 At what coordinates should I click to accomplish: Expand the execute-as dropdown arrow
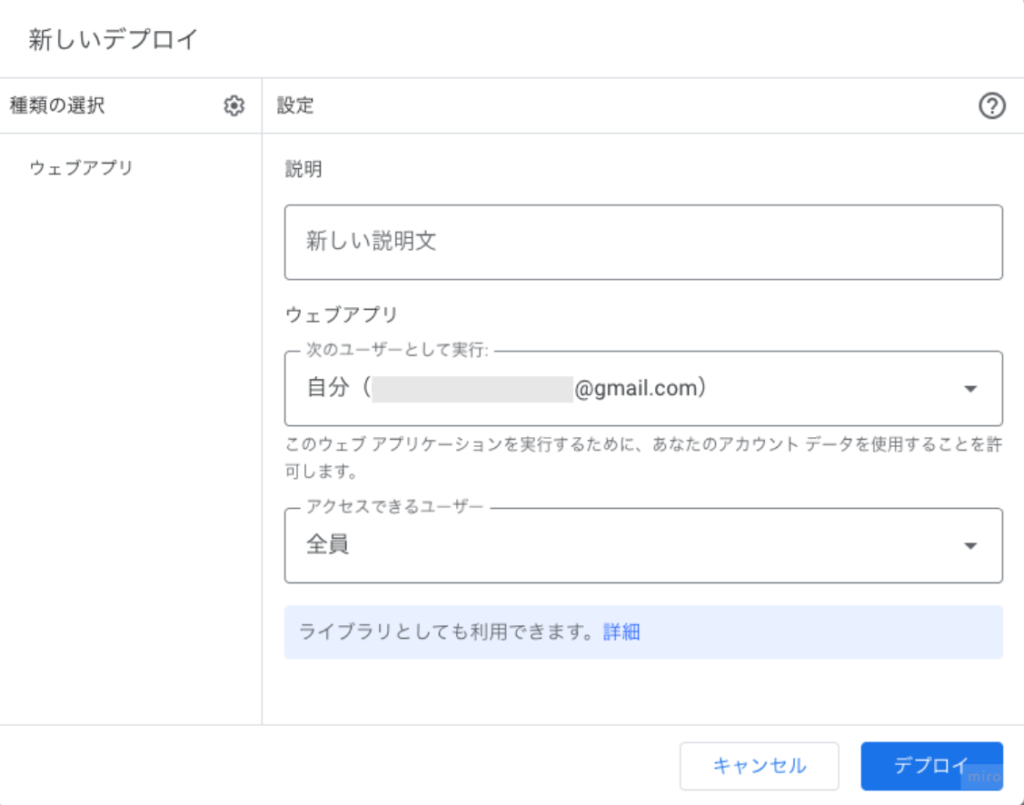tap(969, 388)
